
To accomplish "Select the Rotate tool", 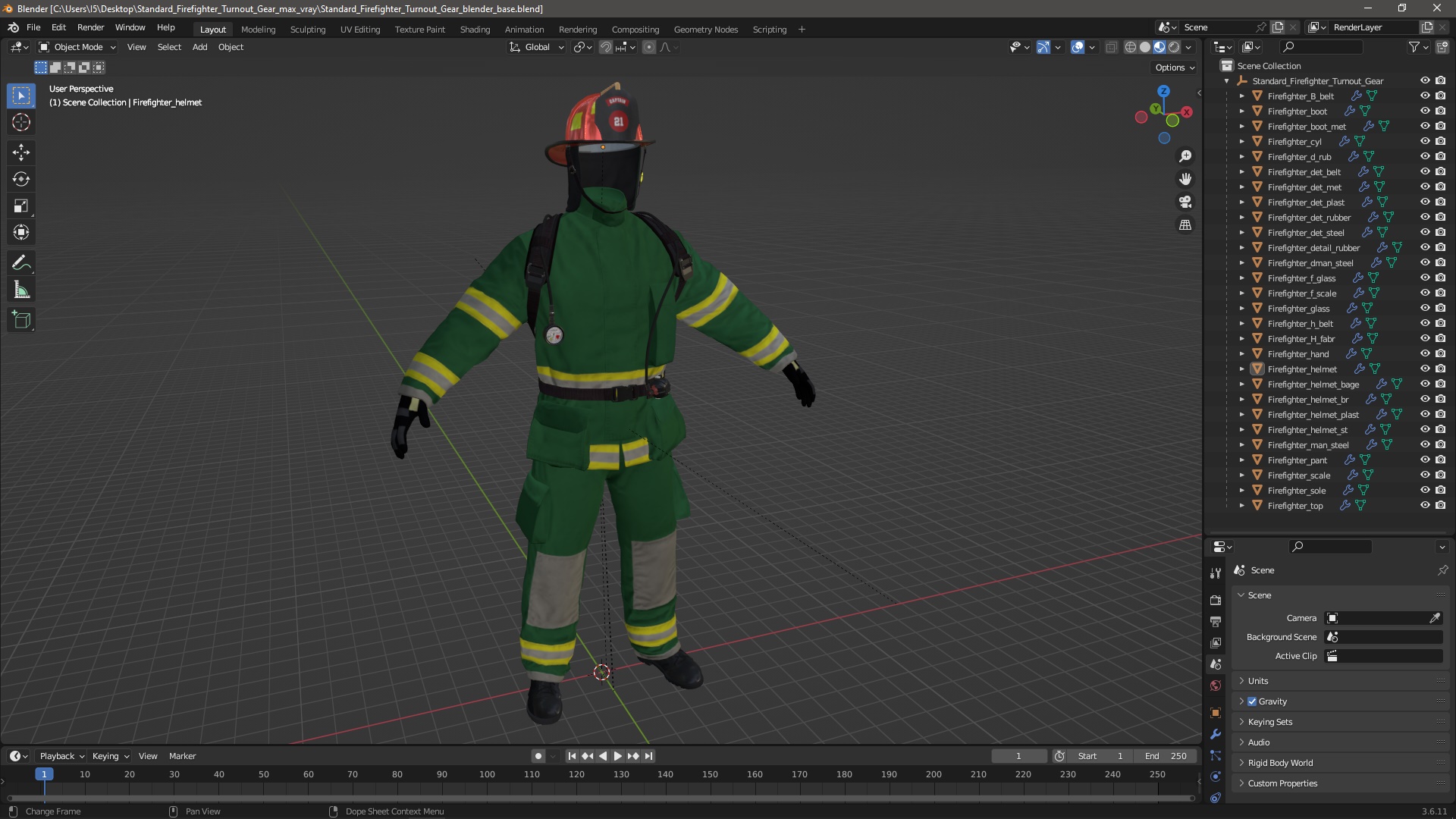I will point(21,179).
